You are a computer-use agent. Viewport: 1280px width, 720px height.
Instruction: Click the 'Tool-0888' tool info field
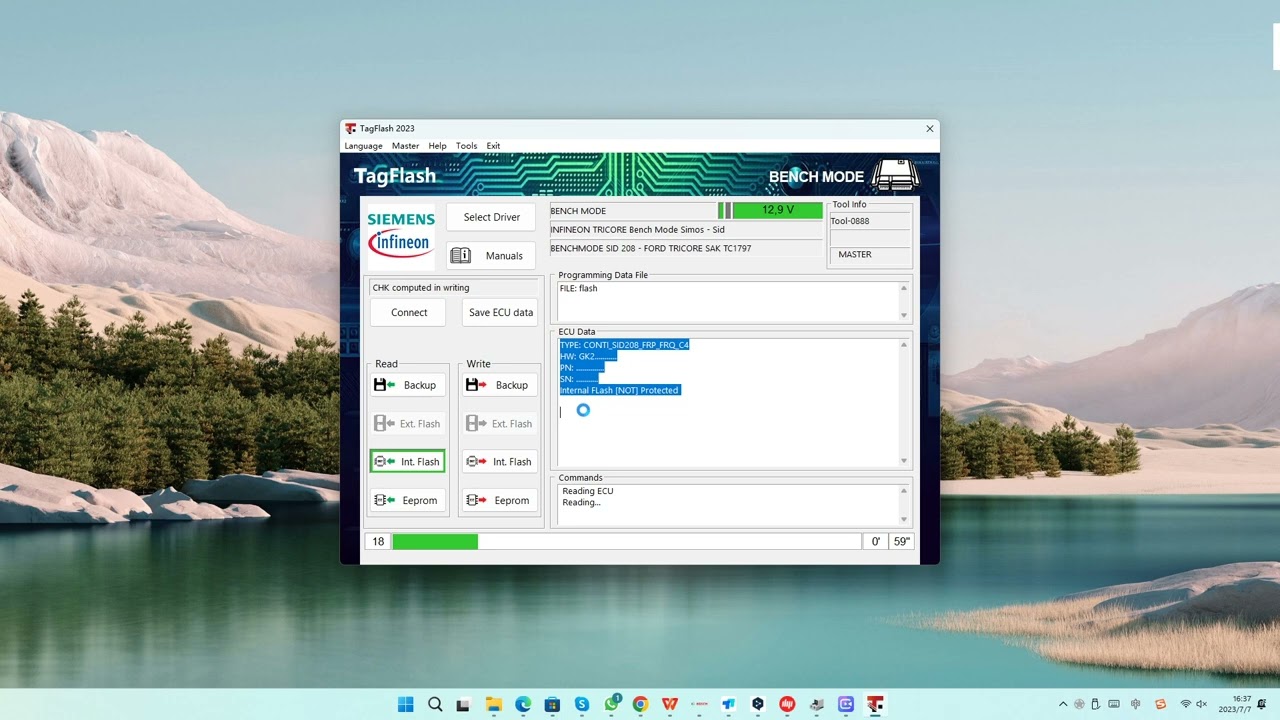(x=869, y=221)
